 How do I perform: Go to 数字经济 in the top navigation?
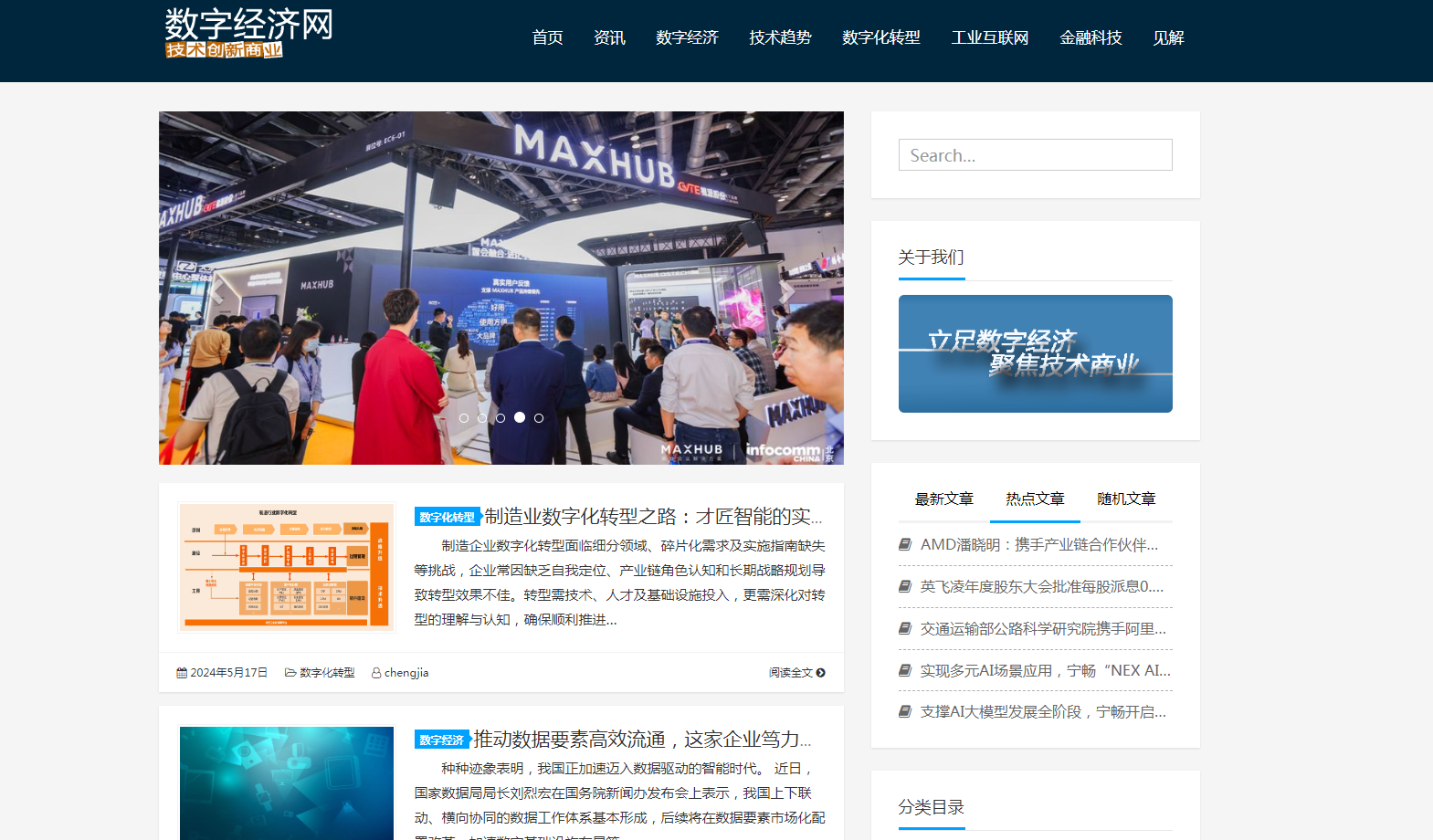(687, 37)
